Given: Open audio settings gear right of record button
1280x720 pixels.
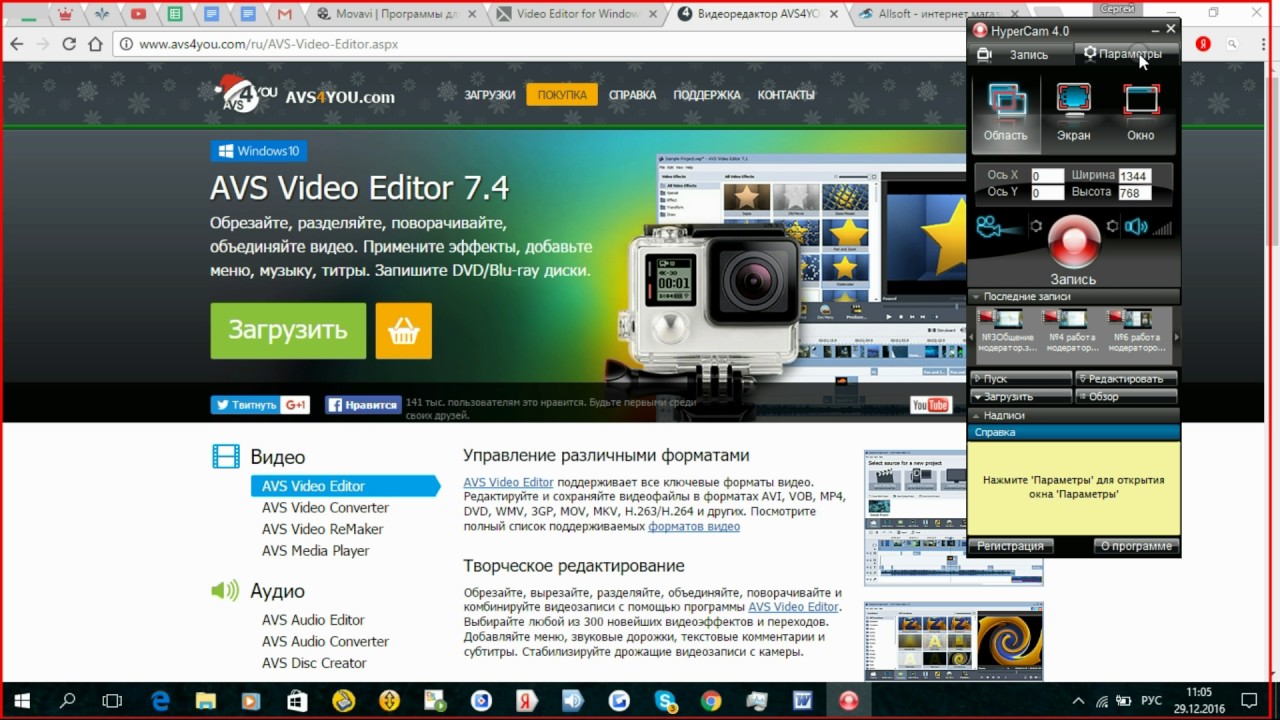Looking at the screenshot, I should [x=1112, y=227].
